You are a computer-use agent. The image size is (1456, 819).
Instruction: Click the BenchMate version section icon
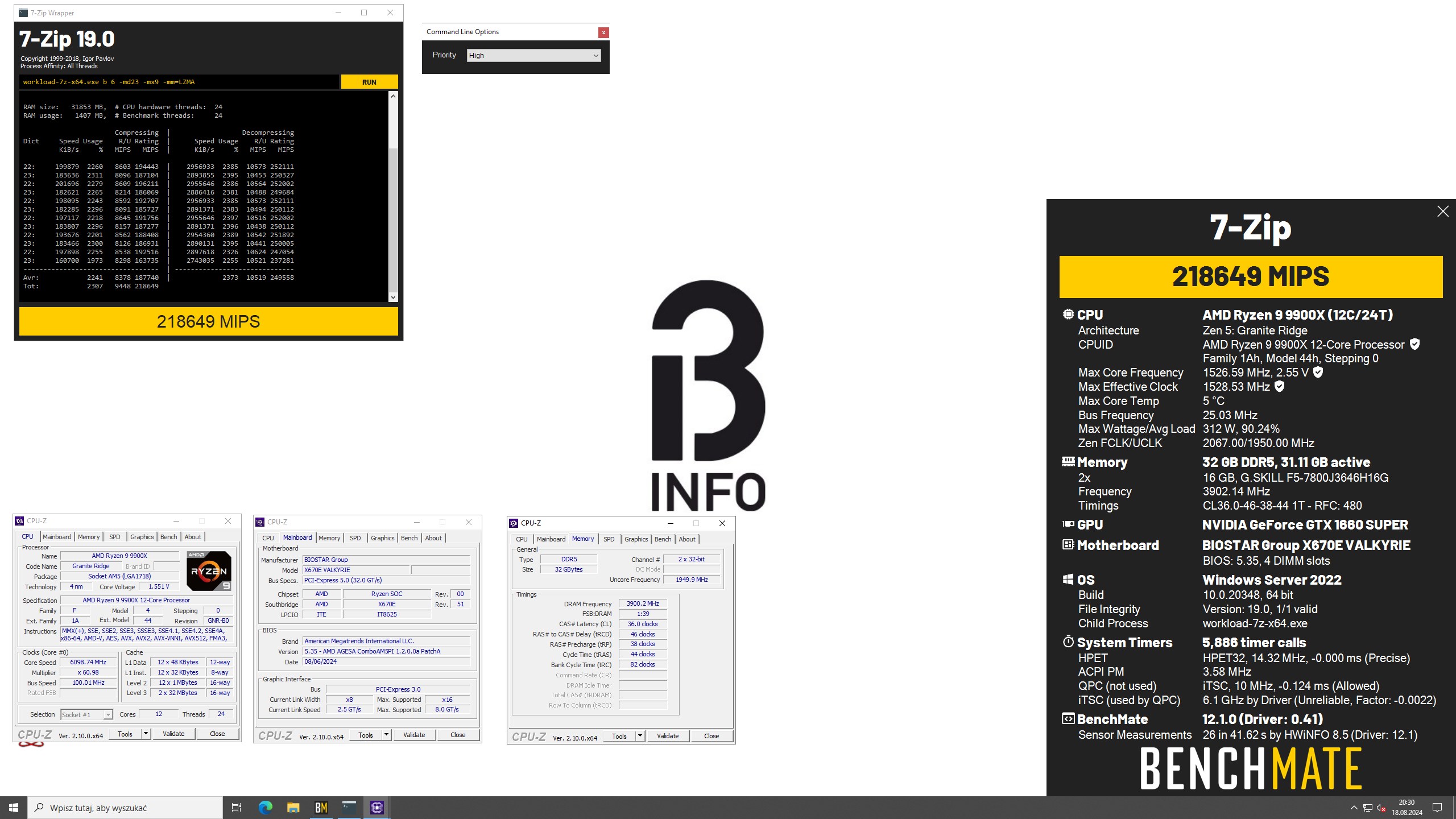click(x=1068, y=719)
